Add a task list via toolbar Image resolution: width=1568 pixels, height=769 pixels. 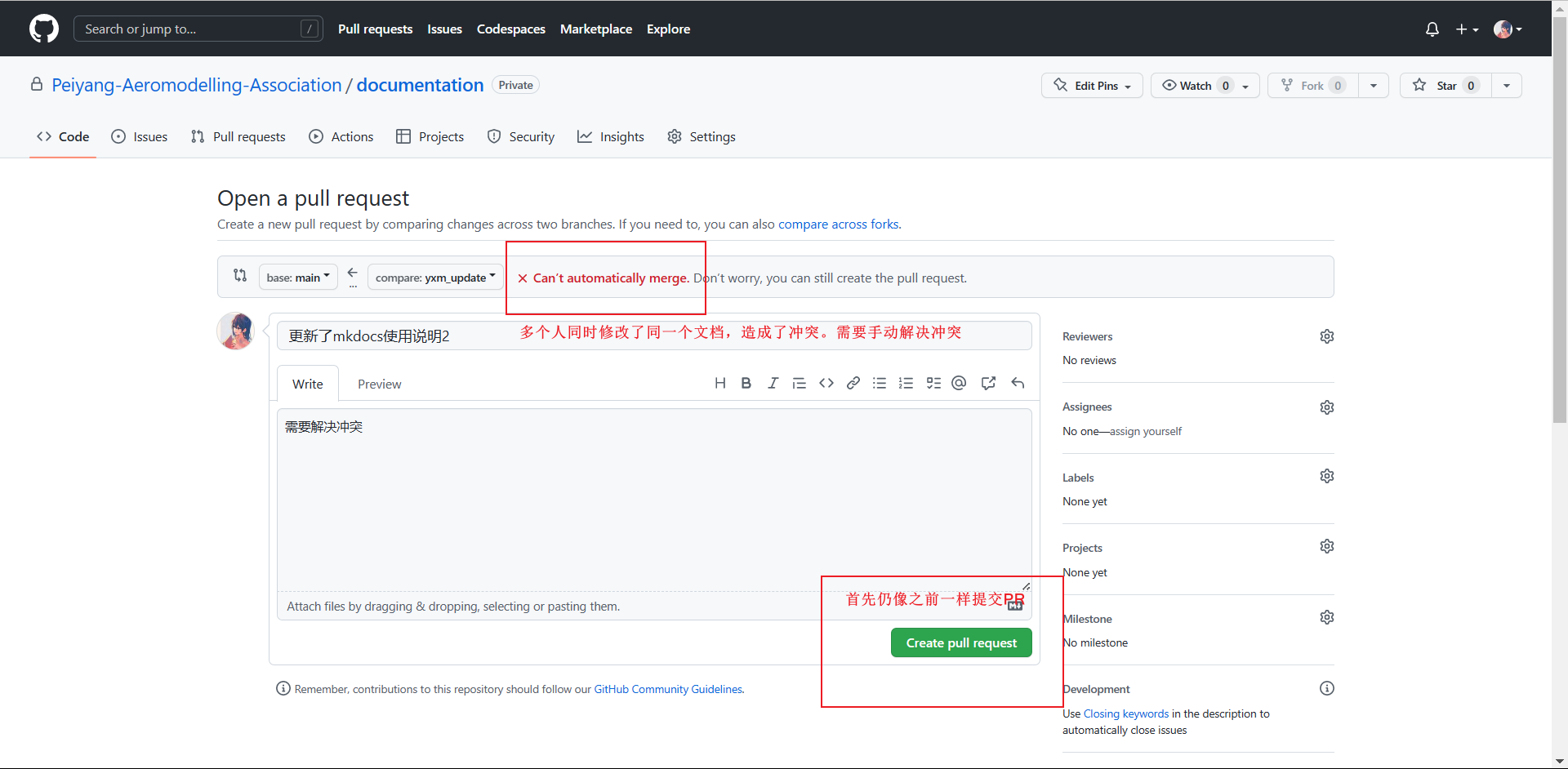click(x=933, y=383)
